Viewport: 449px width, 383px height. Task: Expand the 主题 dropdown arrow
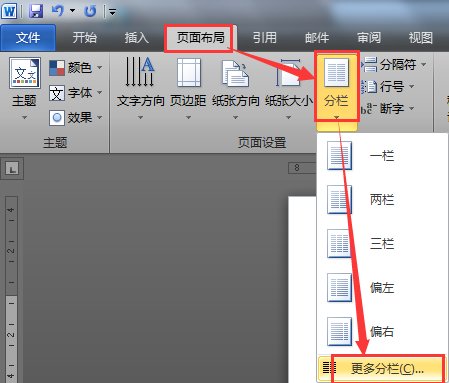point(24,117)
